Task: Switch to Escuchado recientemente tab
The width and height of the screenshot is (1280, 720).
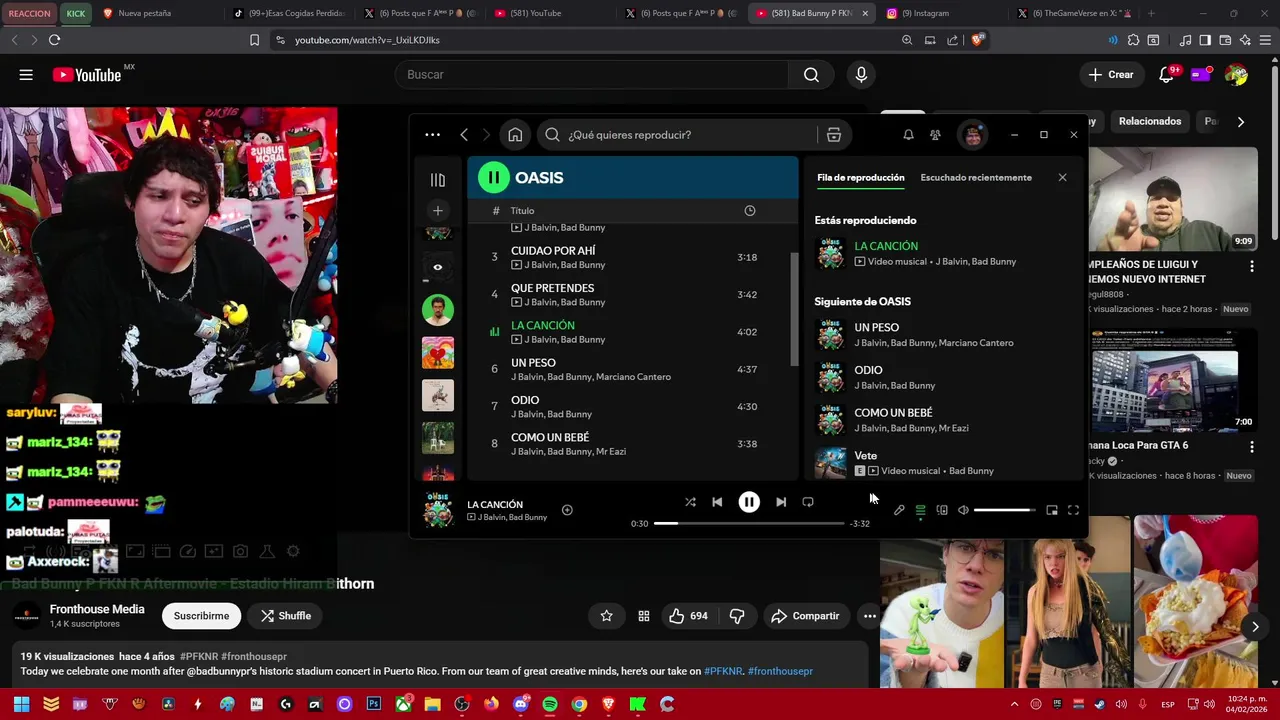Action: pos(976,177)
